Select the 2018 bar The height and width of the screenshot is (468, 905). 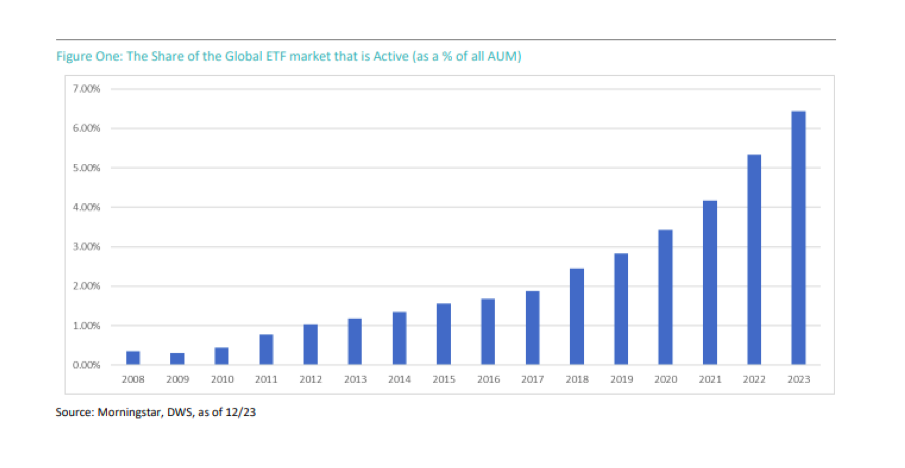tap(577, 317)
